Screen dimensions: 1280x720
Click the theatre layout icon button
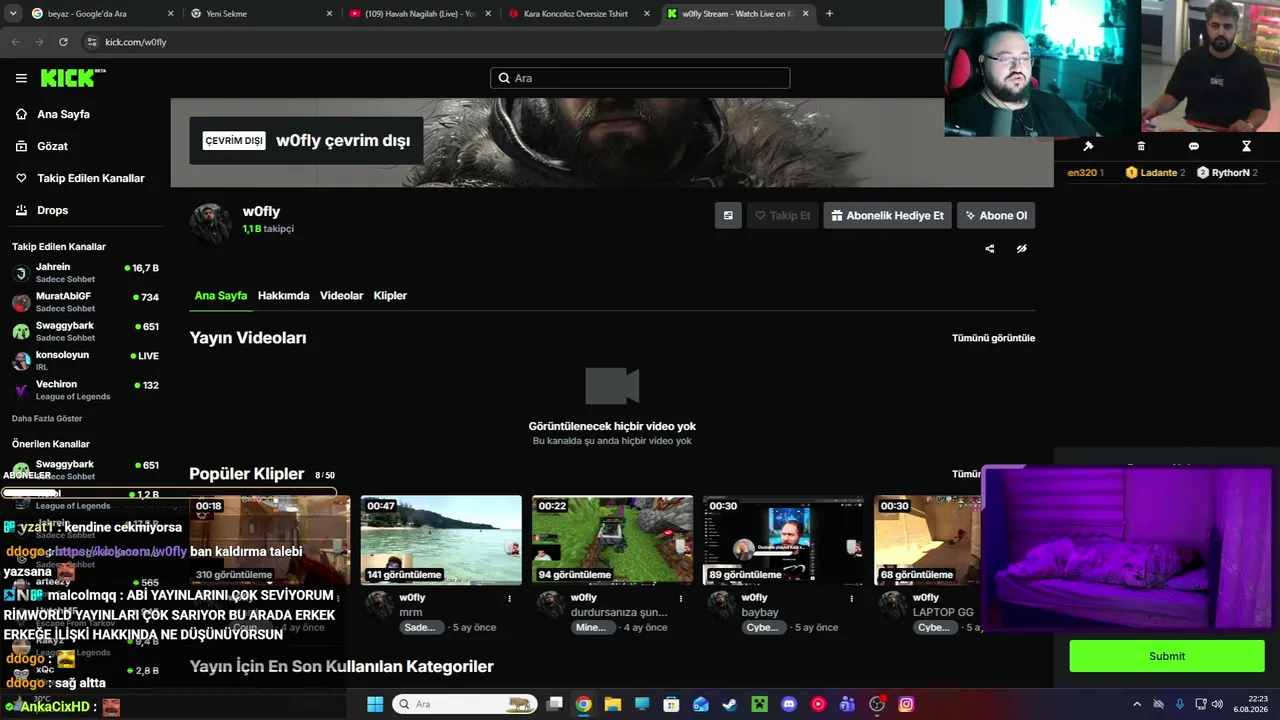coord(728,215)
